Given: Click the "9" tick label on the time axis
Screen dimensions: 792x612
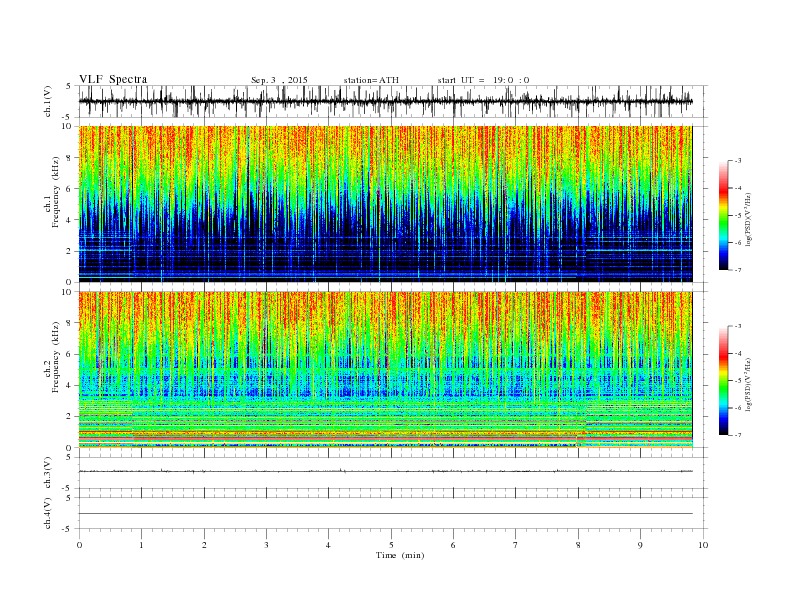Looking at the screenshot, I should pos(640,545).
